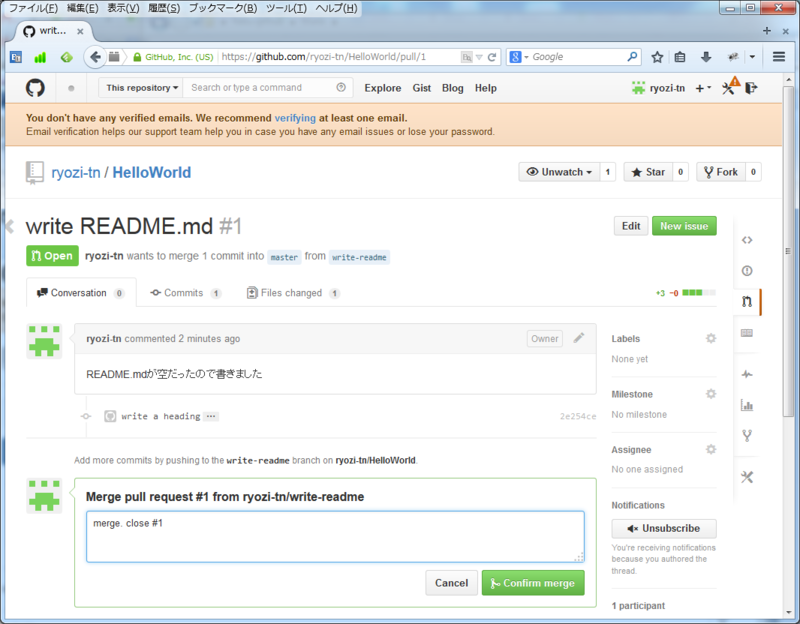Open the Firefox hamburger menu
Image resolution: width=800 pixels, height=624 pixels.
click(x=779, y=57)
